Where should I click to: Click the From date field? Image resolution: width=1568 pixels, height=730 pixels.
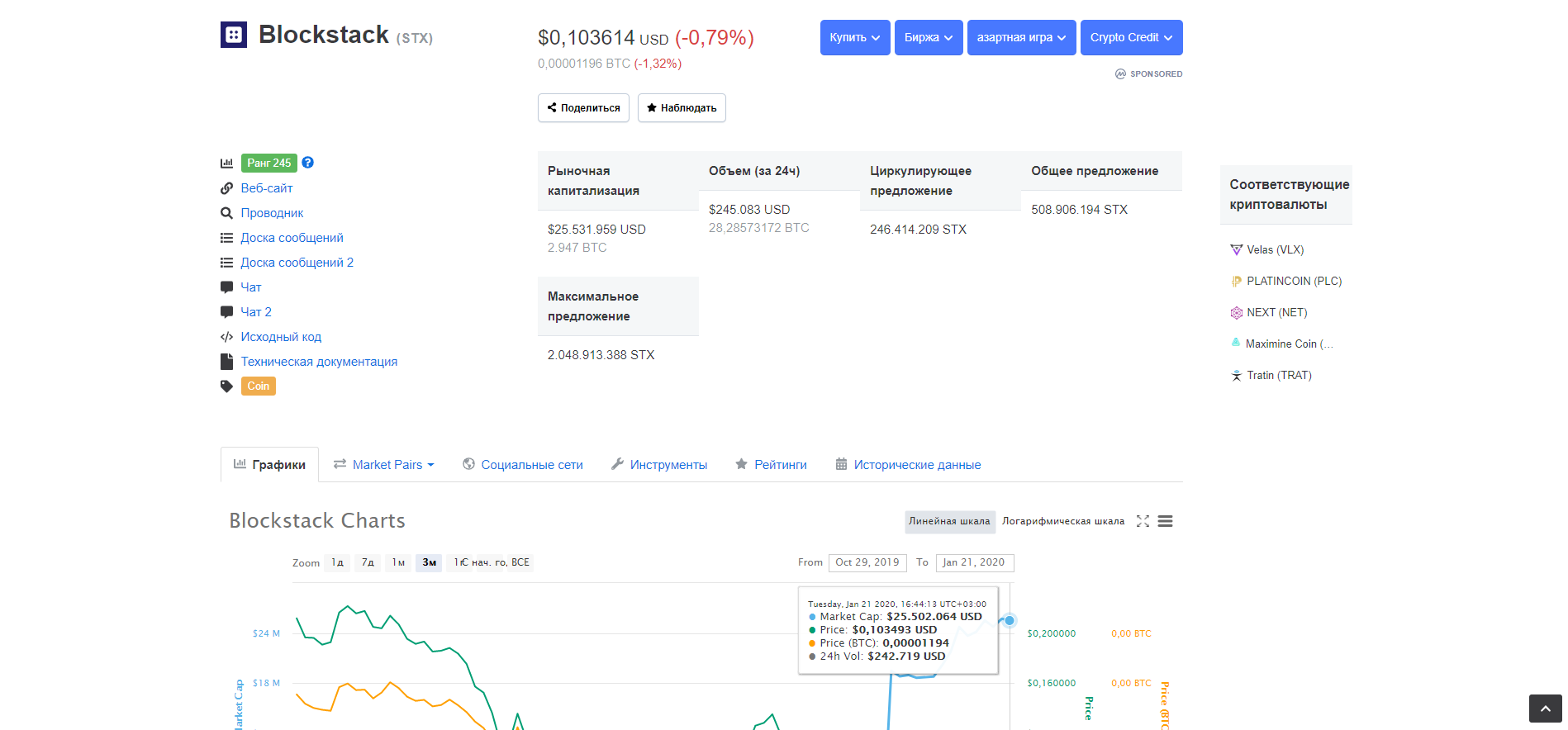point(867,562)
